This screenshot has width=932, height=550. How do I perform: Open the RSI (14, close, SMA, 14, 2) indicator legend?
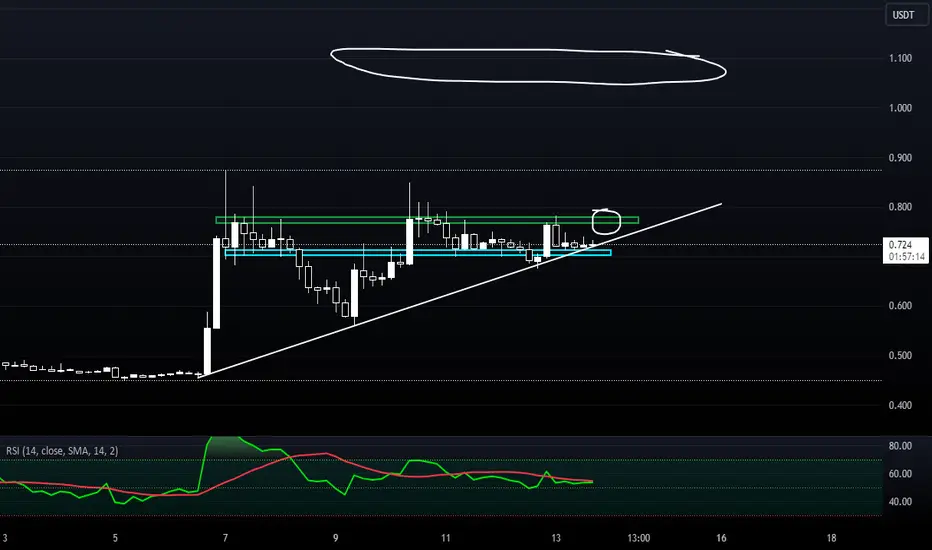(62, 451)
